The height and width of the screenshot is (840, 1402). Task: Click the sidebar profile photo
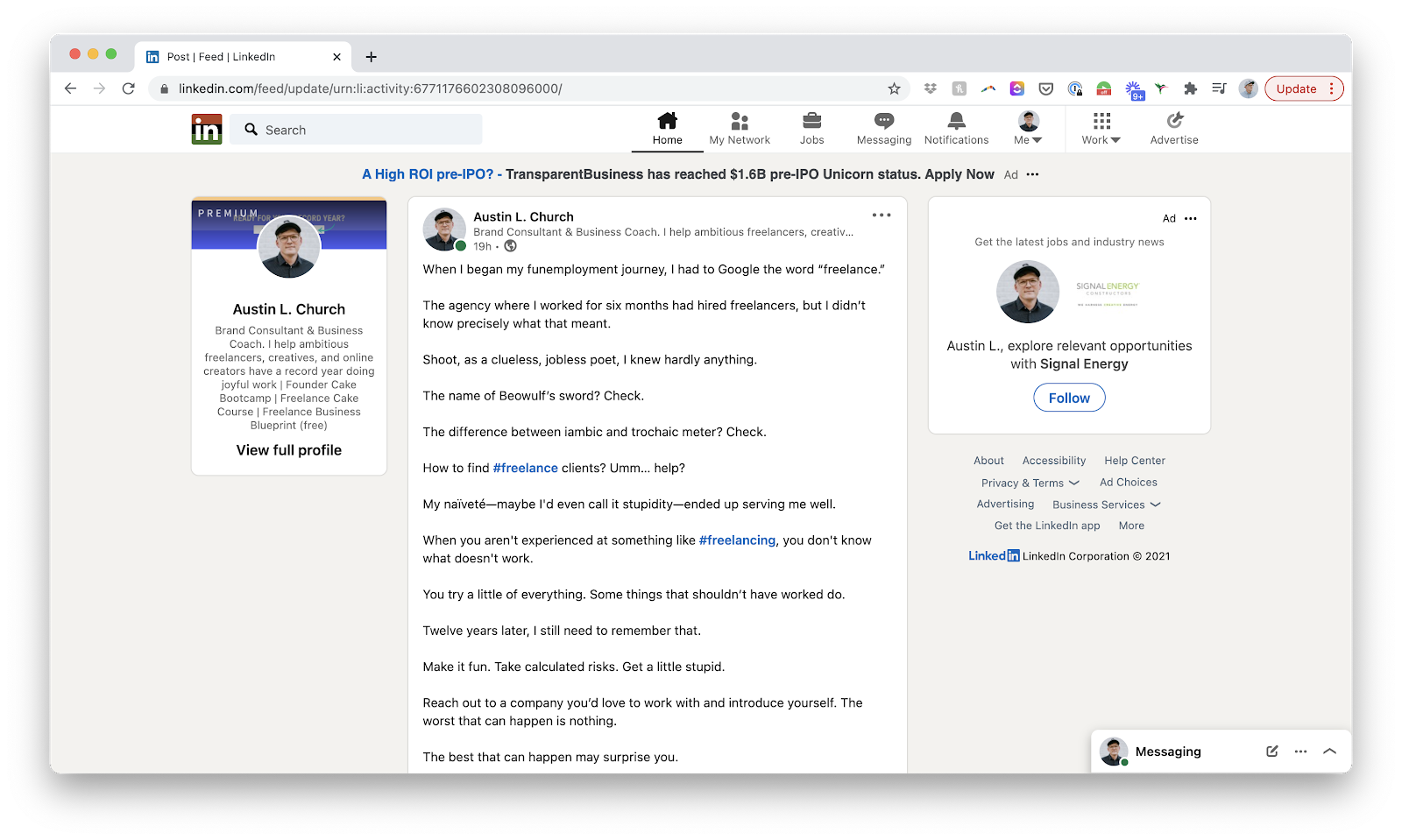[x=289, y=247]
